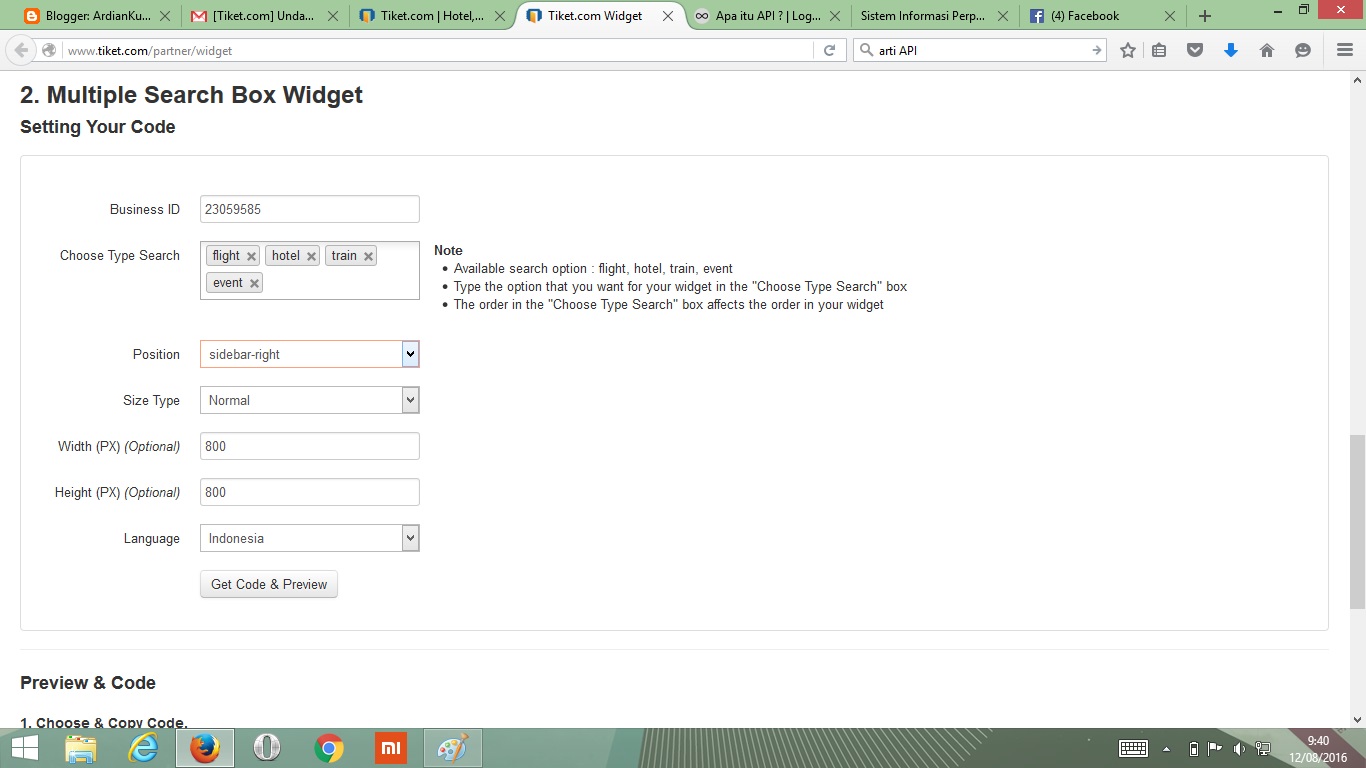Viewport: 1366px width, 768px height.
Task: Click the search box containing arti API
Action: point(980,50)
